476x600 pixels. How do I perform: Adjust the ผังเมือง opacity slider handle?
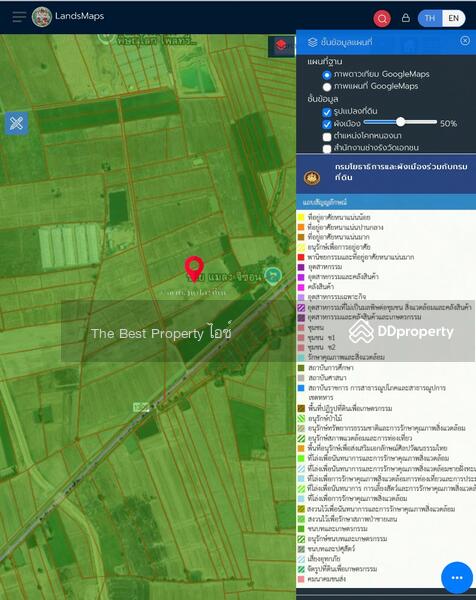tap(400, 122)
